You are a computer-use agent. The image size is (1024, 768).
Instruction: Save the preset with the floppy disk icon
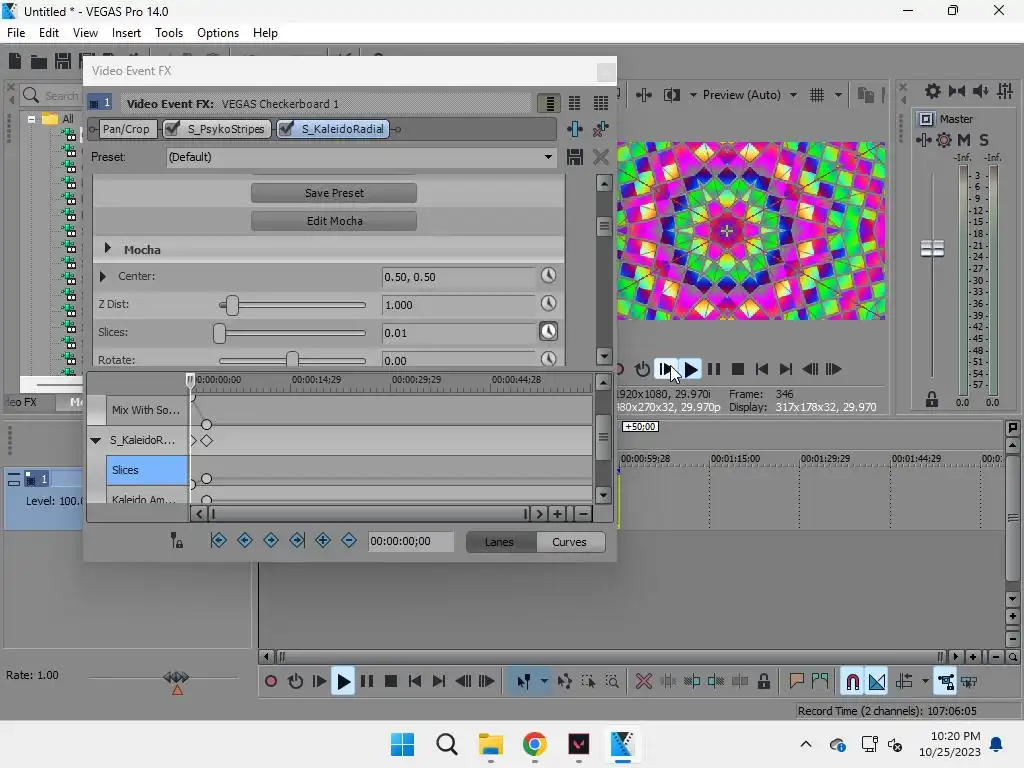coord(575,157)
